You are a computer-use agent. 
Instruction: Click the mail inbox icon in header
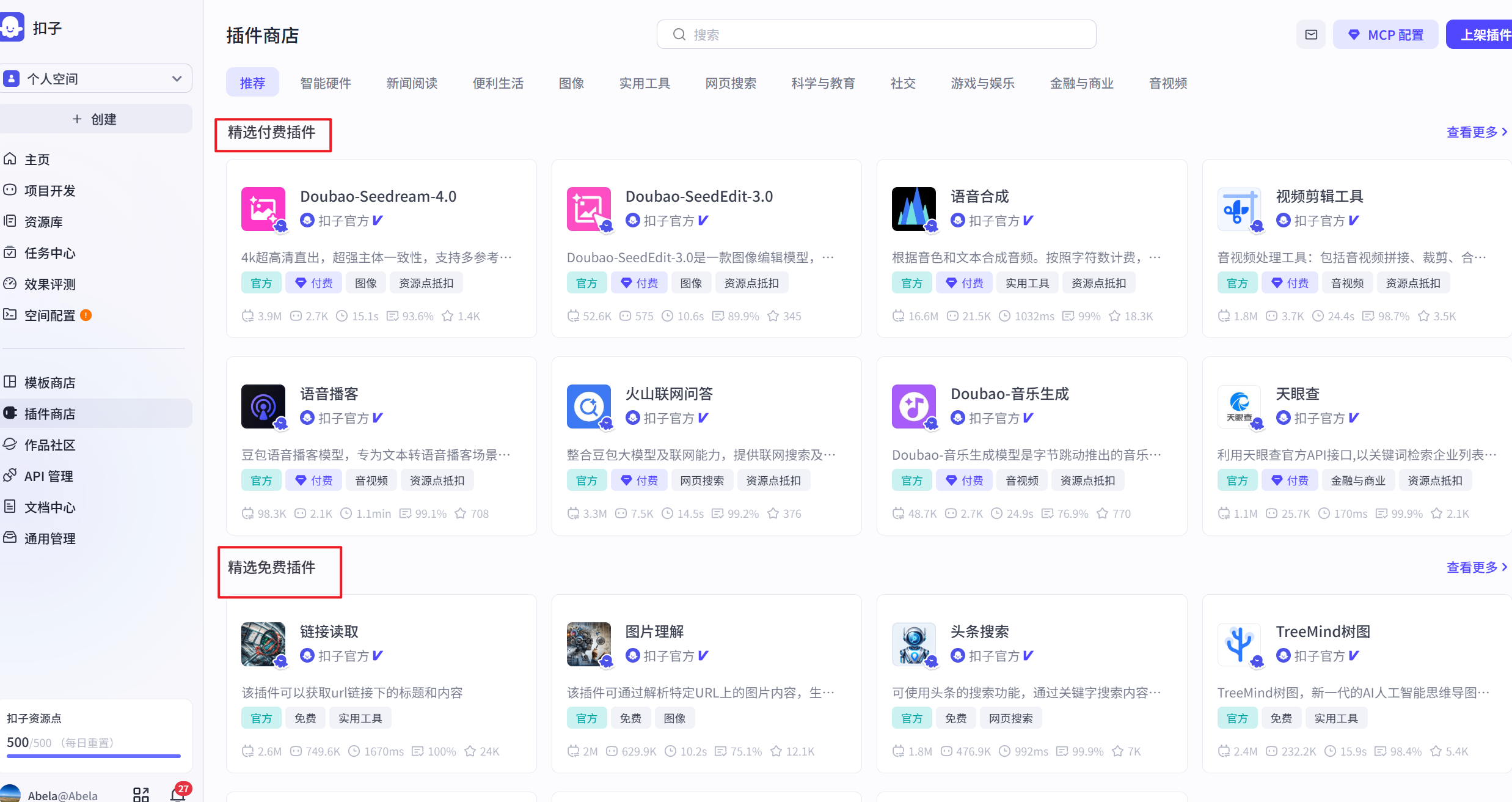click(1311, 35)
